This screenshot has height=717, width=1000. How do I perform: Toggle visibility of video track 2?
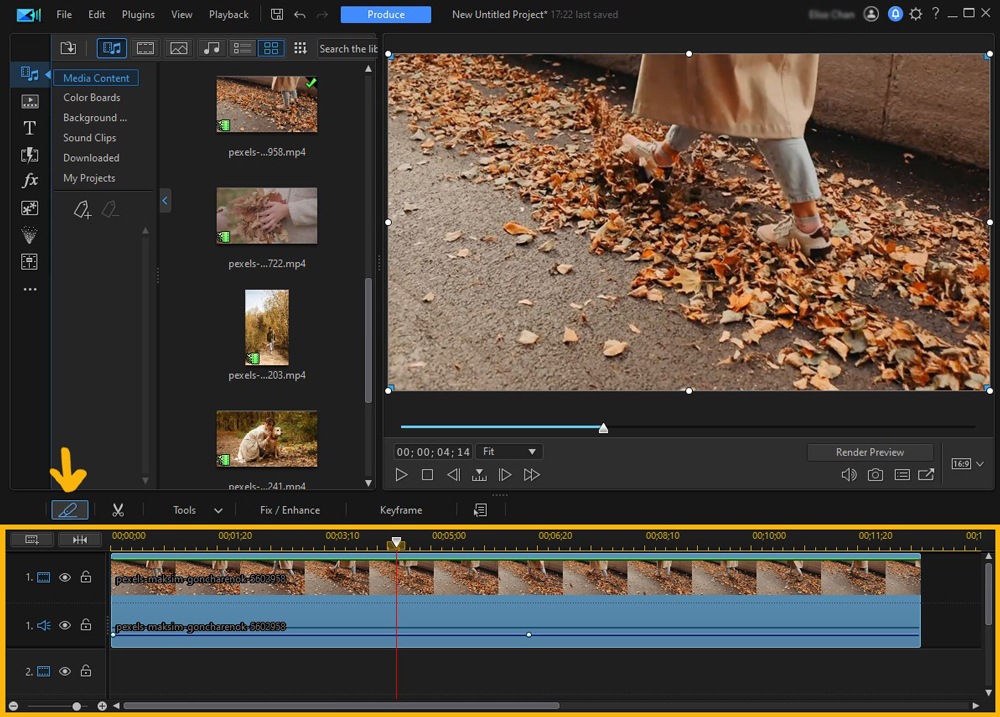click(64, 671)
